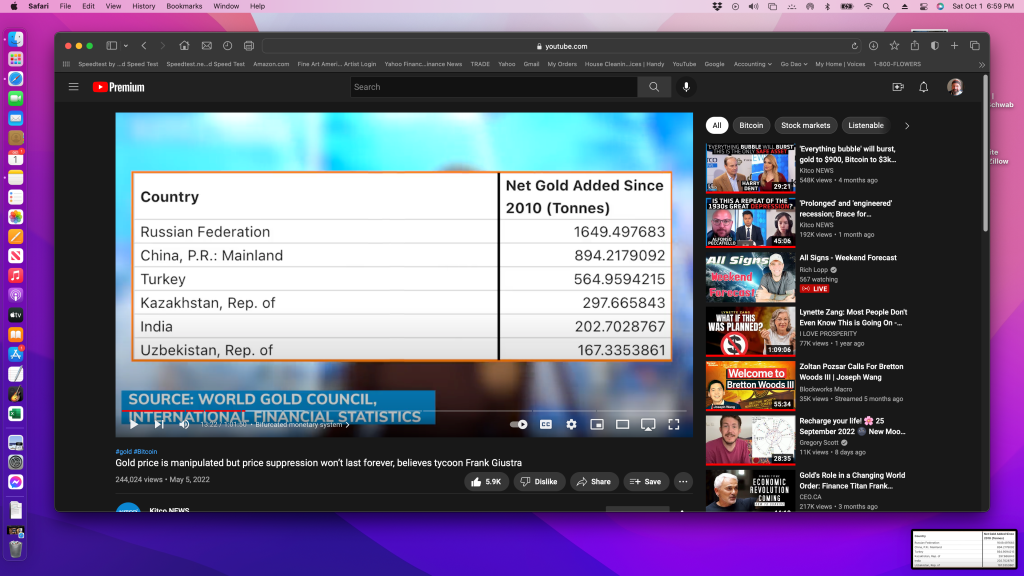
Task: Mute the video volume speaker
Action: tap(184, 424)
